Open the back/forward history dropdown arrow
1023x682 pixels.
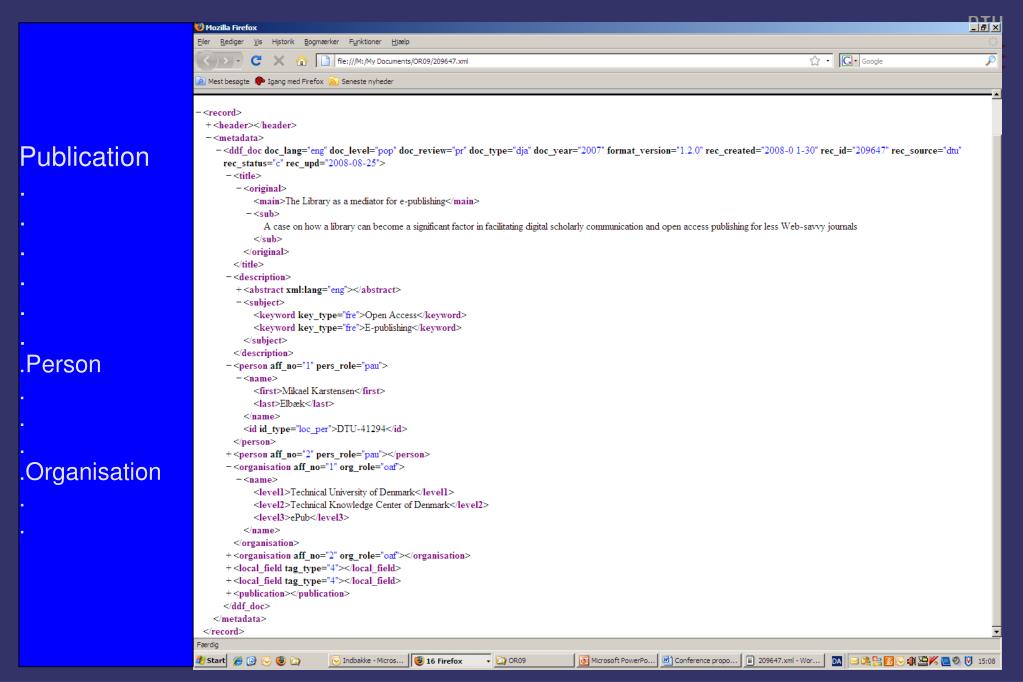(x=238, y=61)
